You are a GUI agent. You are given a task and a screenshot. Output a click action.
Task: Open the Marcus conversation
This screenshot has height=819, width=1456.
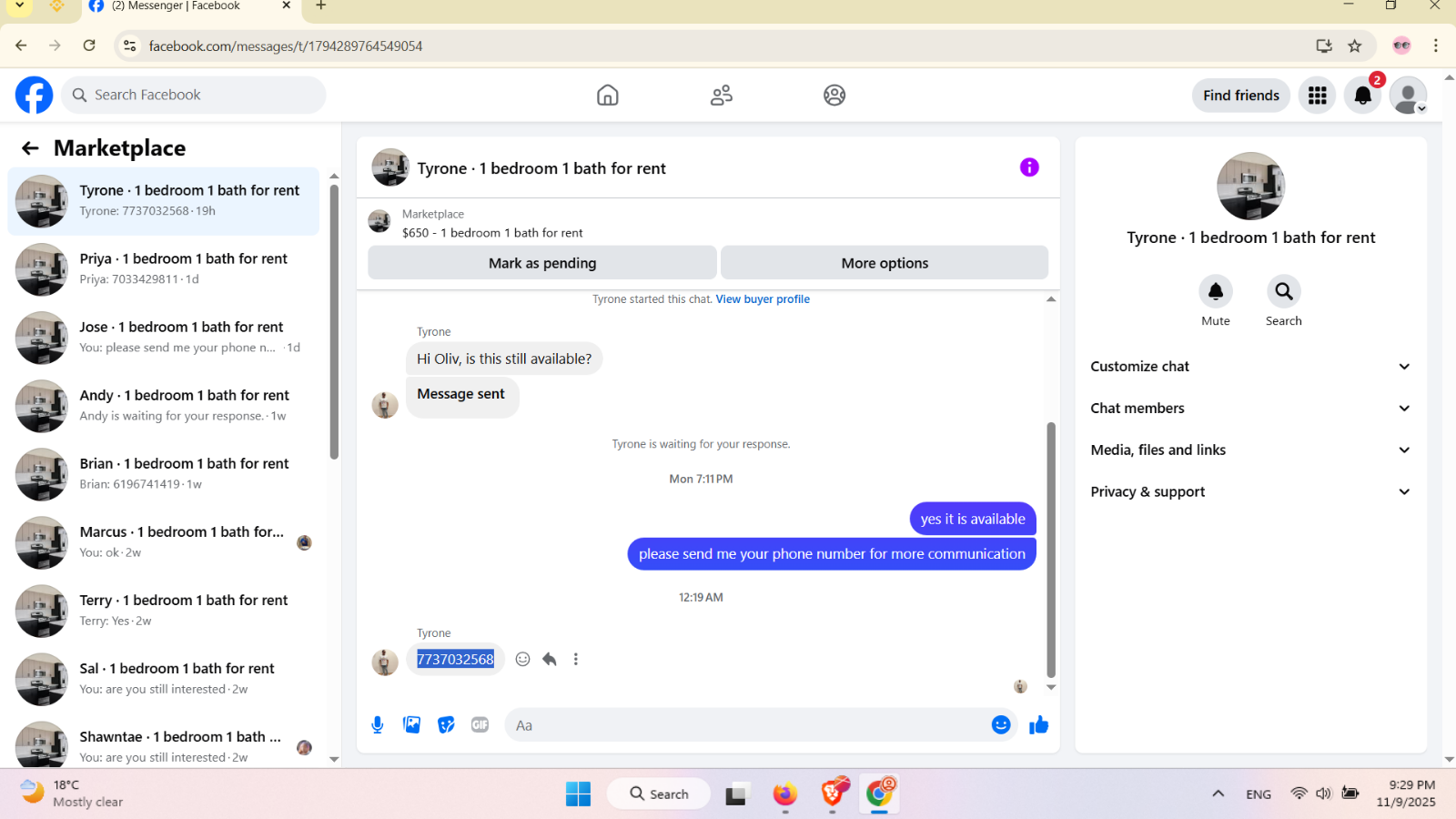coord(164,542)
